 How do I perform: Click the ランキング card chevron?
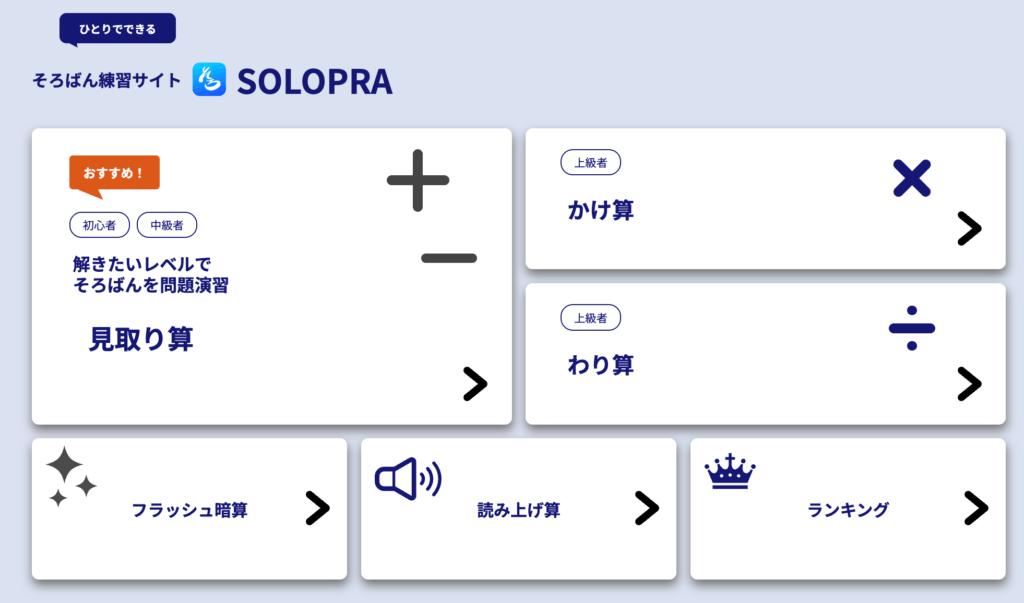(976, 508)
